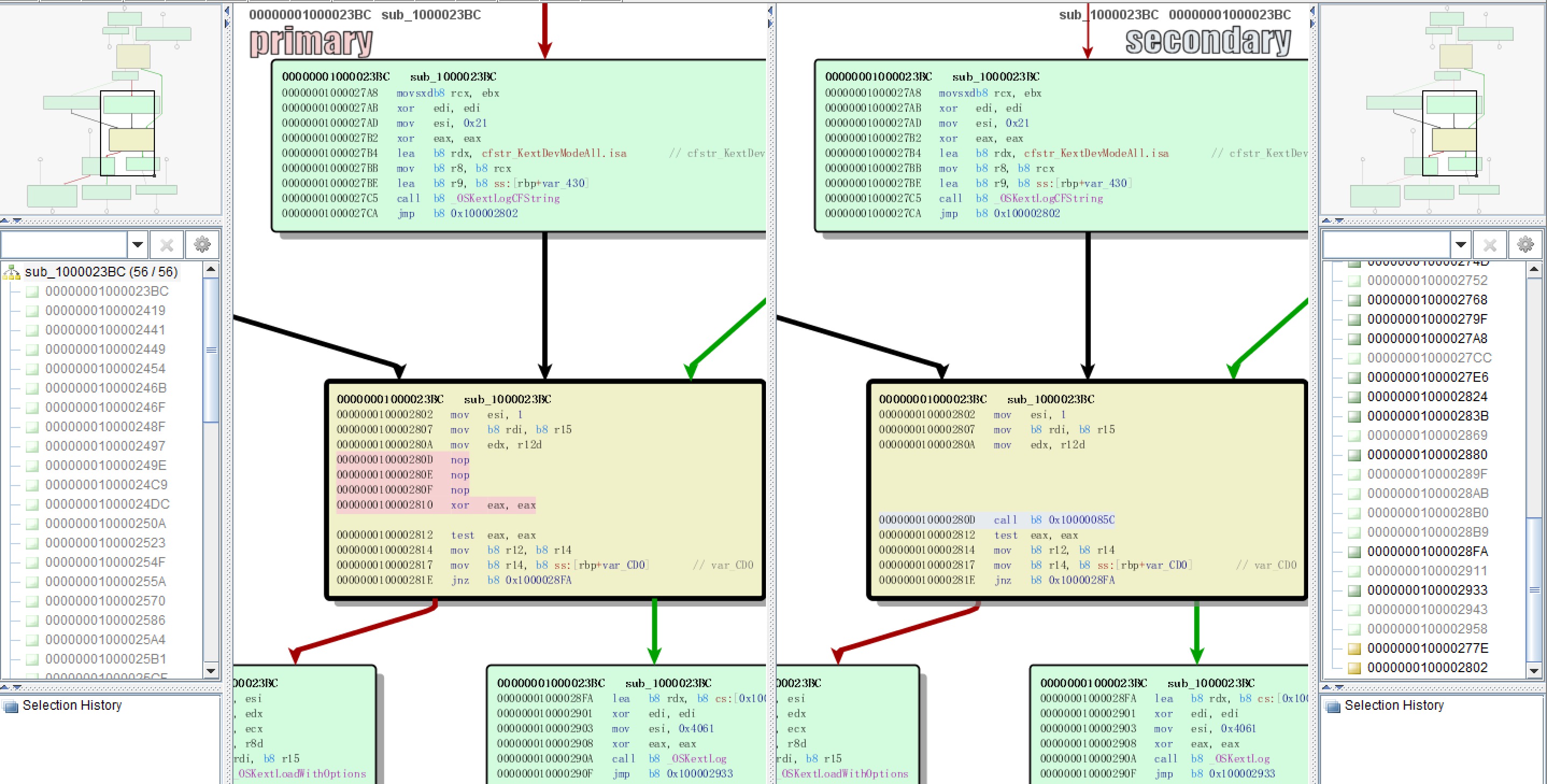The width and height of the screenshot is (1547, 784).
Task: Click the left Selection History folder icon
Action: click(x=11, y=706)
